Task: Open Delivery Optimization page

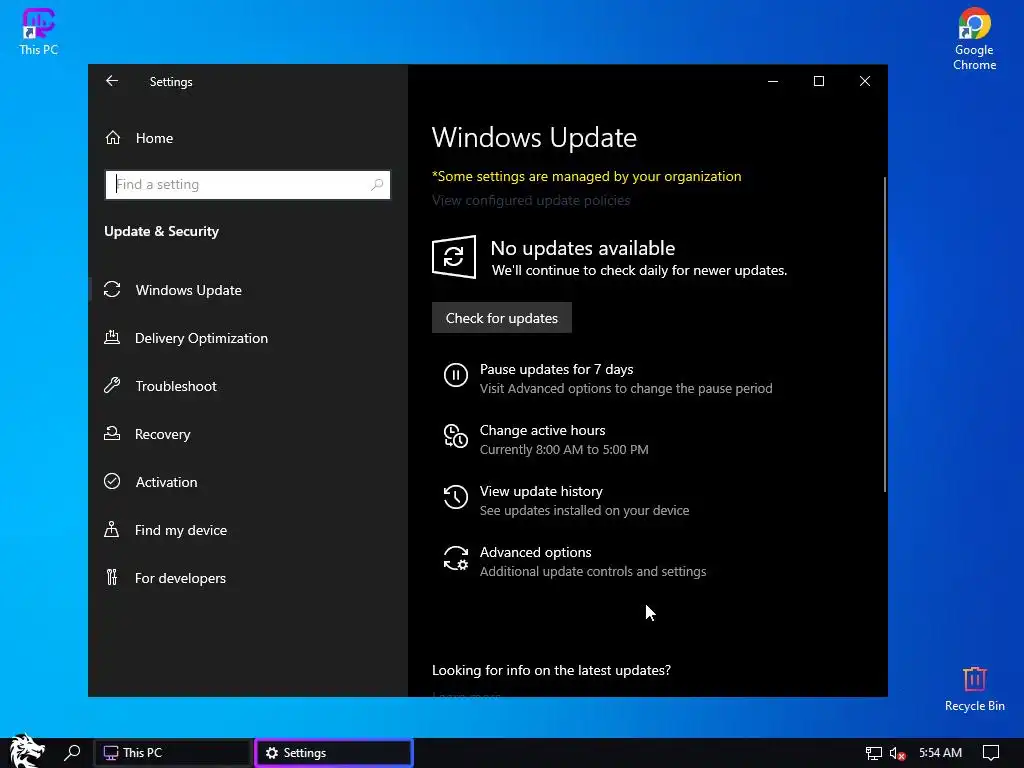Action: tap(201, 338)
